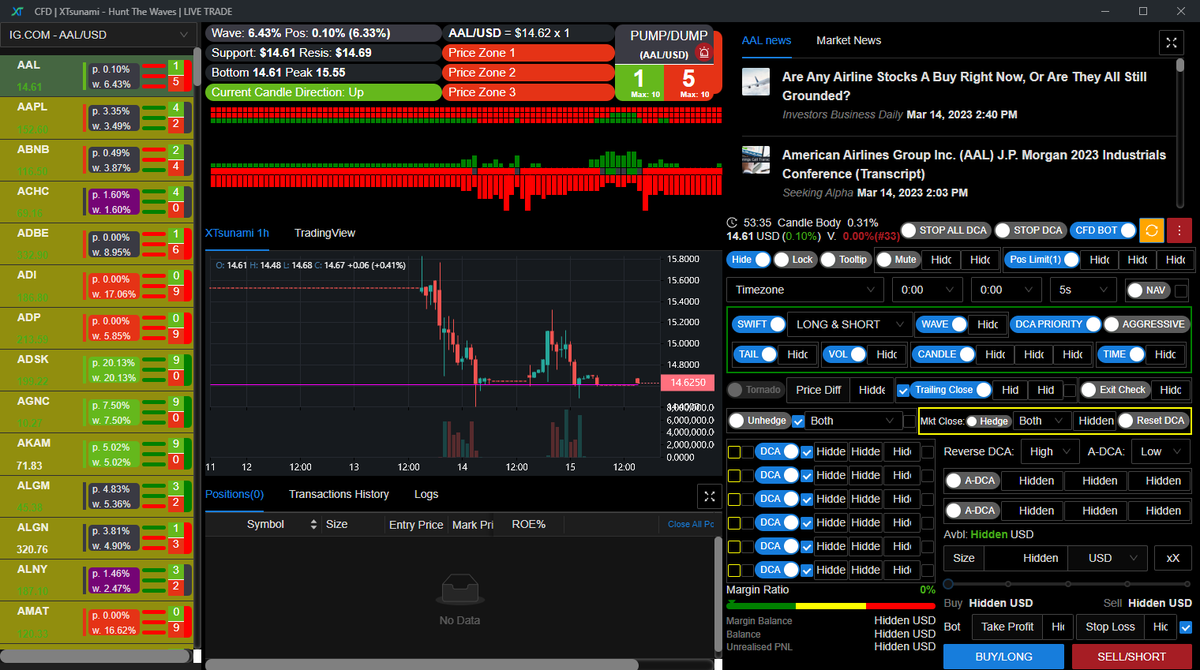Open the Mkt Close Both dropdown
The height and width of the screenshot is (670, 1200).
[1042, 421]
